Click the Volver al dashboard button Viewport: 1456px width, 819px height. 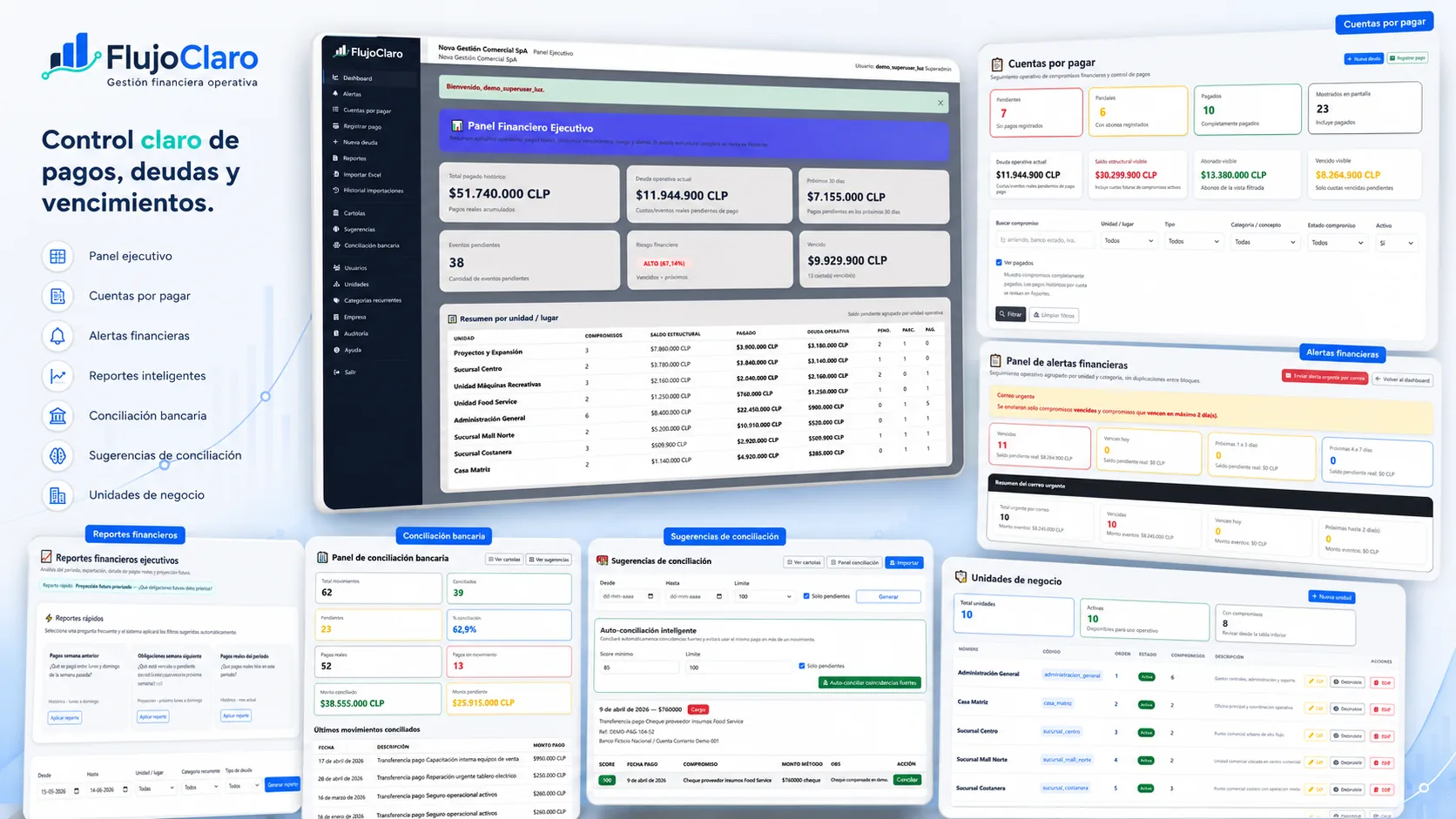pos(1403,379)
